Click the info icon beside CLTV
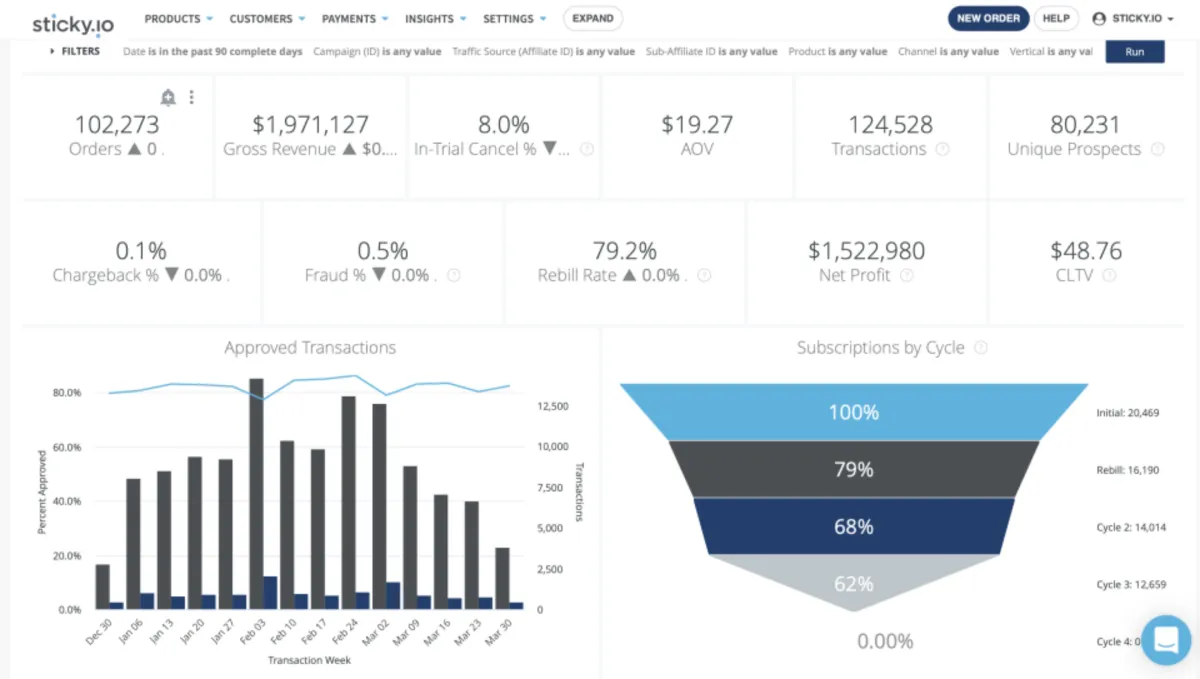 coord(1109,275)
